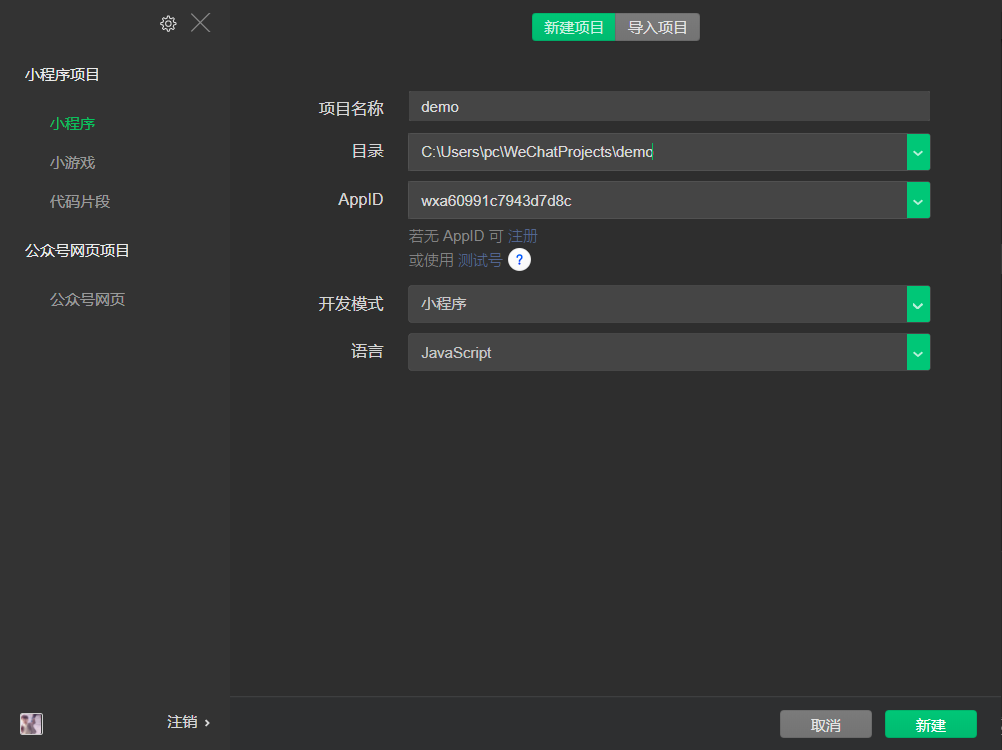Click 注销 to log out
The width and height of the screenshot is (1002, 750).
pyautogui.click(x=189, y=722)
